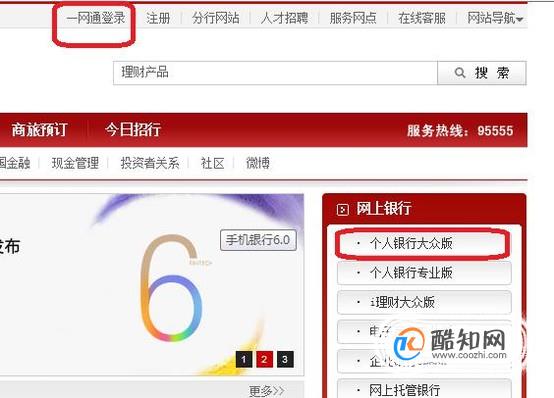Open the 人才招聘 recruitment page
This screenshot has height=398, width=554.
(284, 18)
